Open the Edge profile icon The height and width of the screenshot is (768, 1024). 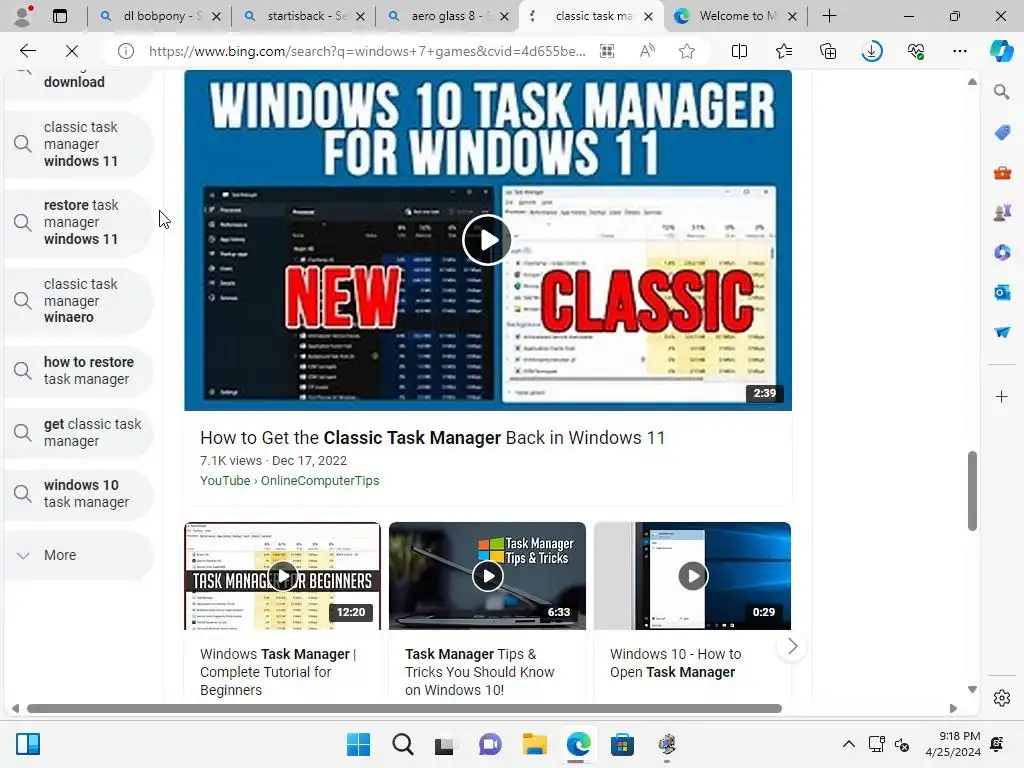24,16
